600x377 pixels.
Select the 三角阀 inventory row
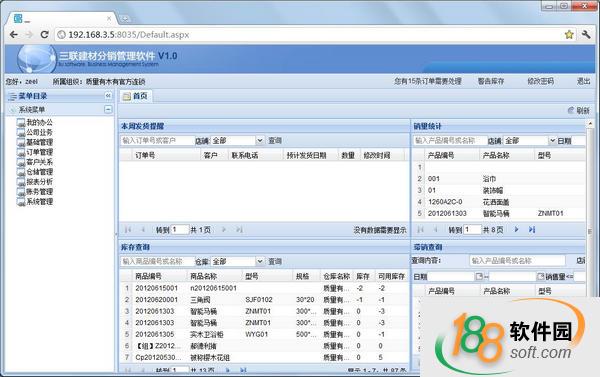point(264,300)
